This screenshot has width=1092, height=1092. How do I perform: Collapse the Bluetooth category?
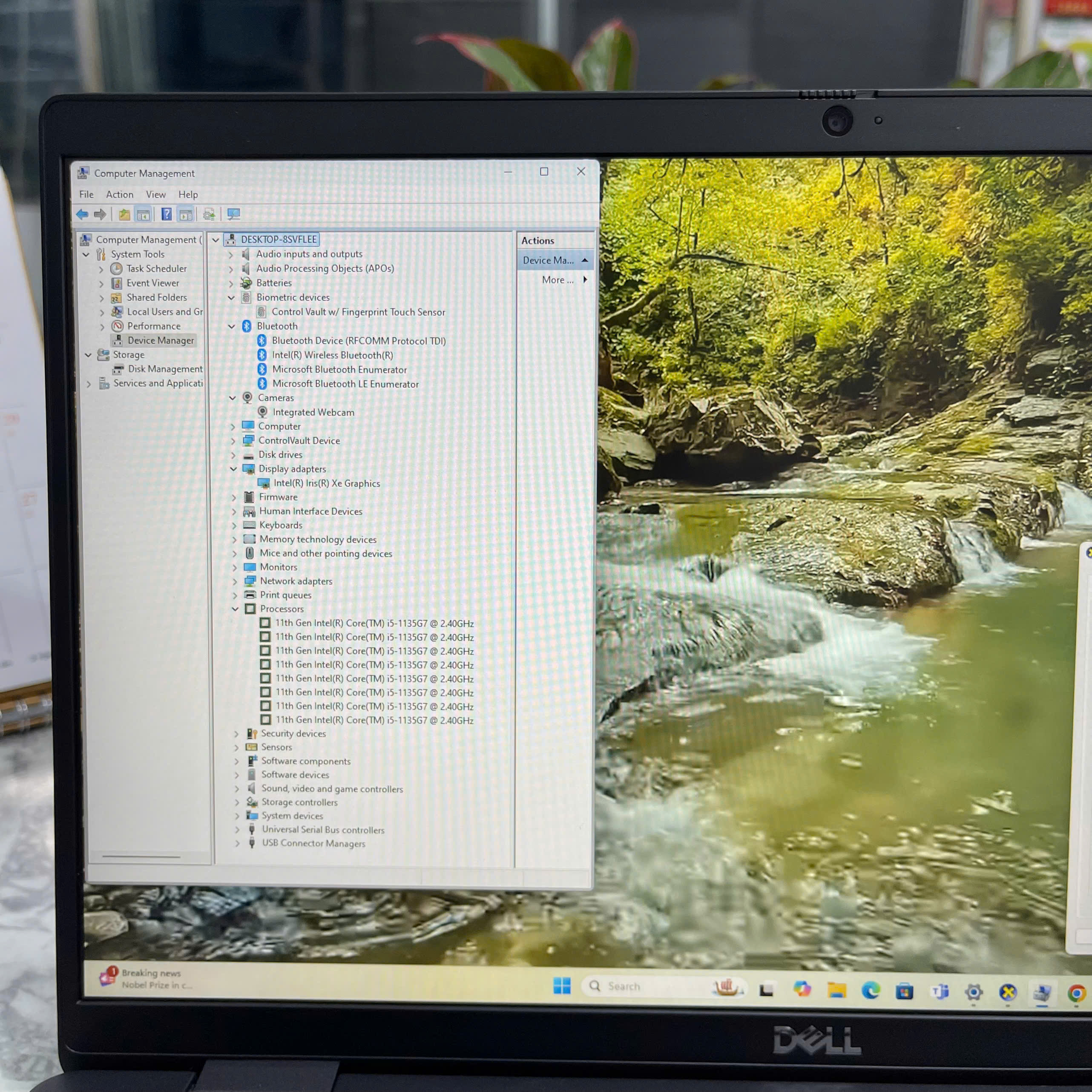(231, 326)
